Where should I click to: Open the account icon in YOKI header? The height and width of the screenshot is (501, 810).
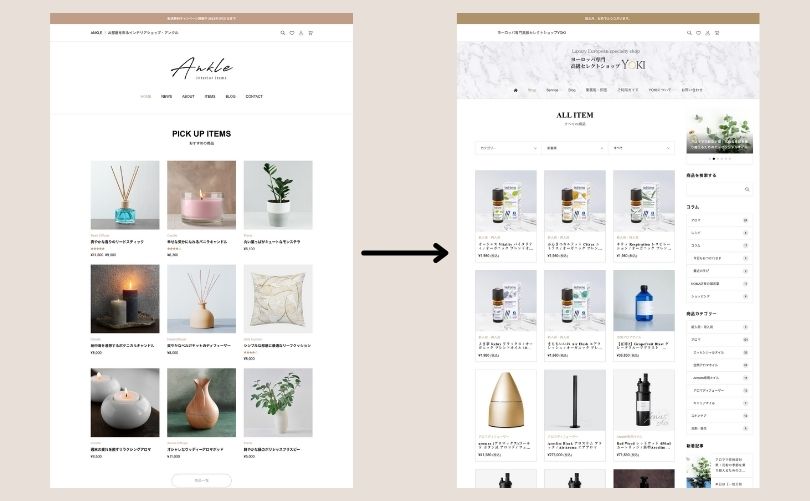click(708, 33)
